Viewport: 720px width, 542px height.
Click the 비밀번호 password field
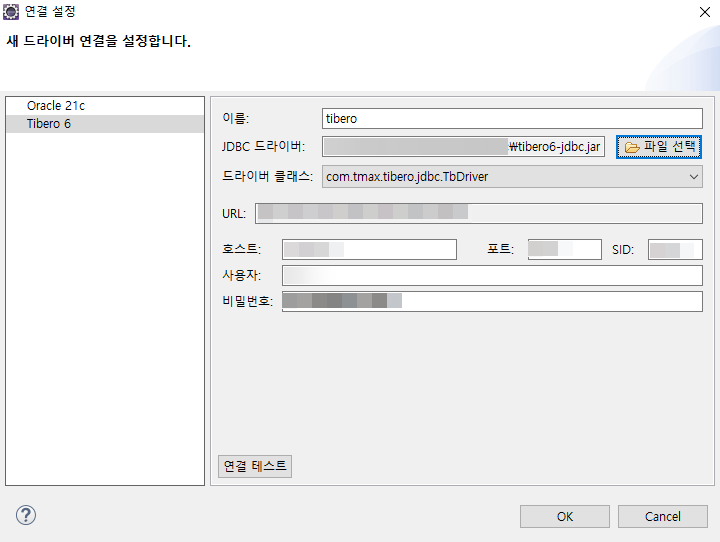[492, 301]
